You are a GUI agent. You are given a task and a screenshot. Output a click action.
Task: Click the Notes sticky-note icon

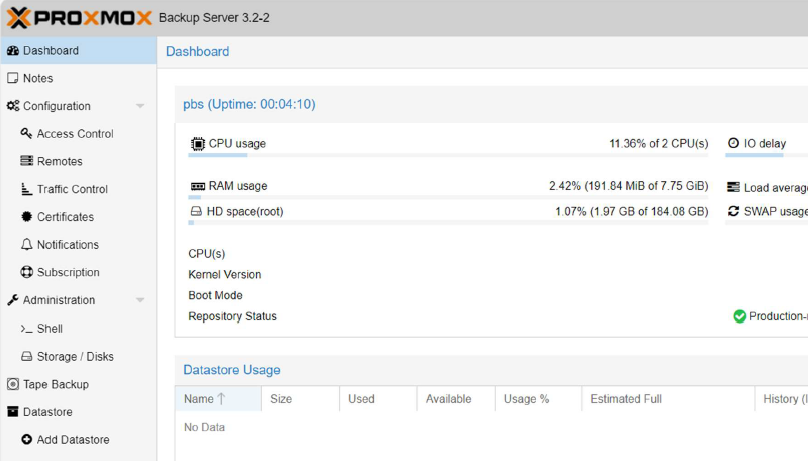[x=12, y=78]
